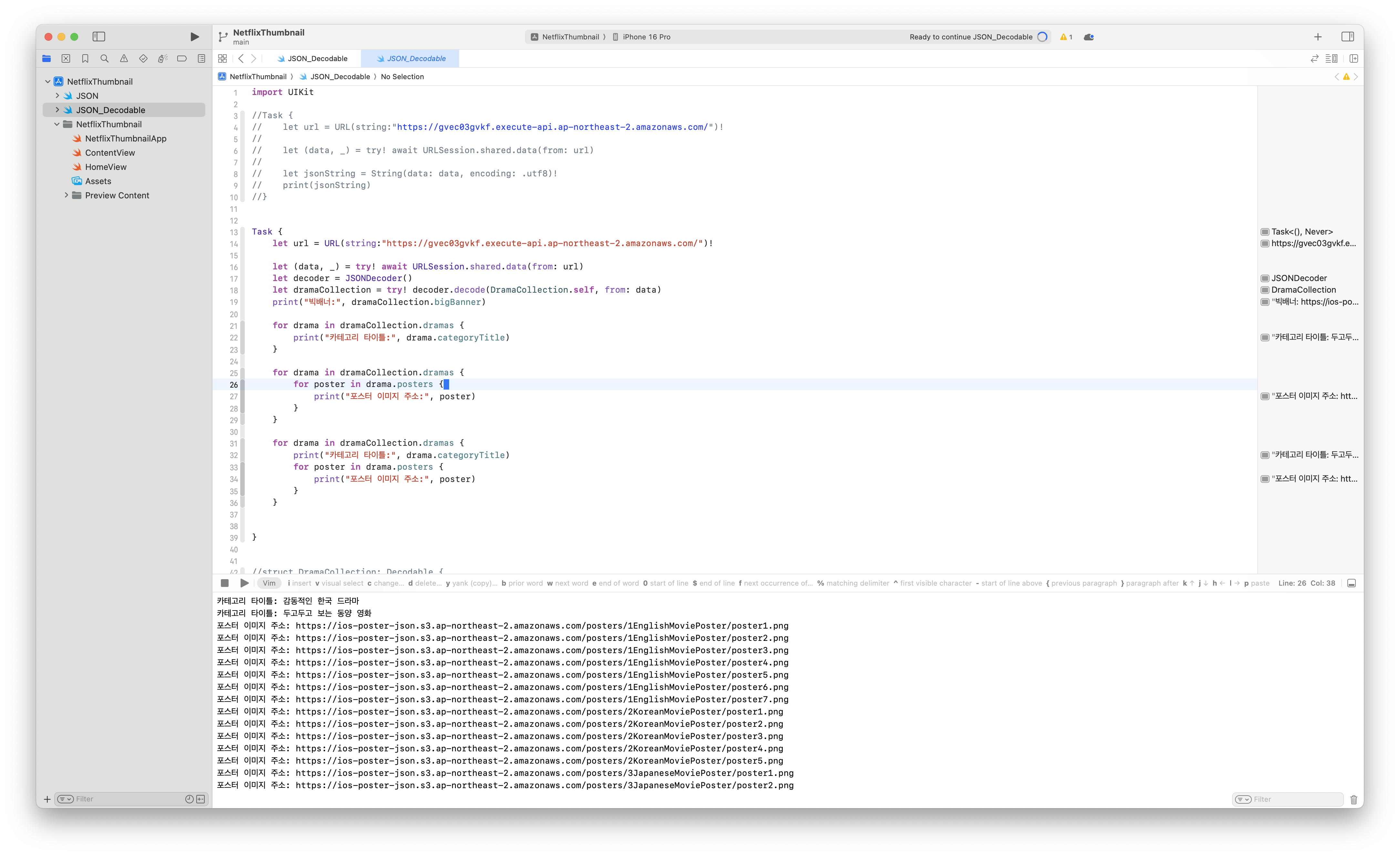Toggle quick look for line 27 포스터 result
This screenshot has width=1400, height=856.
[1265, 397]
